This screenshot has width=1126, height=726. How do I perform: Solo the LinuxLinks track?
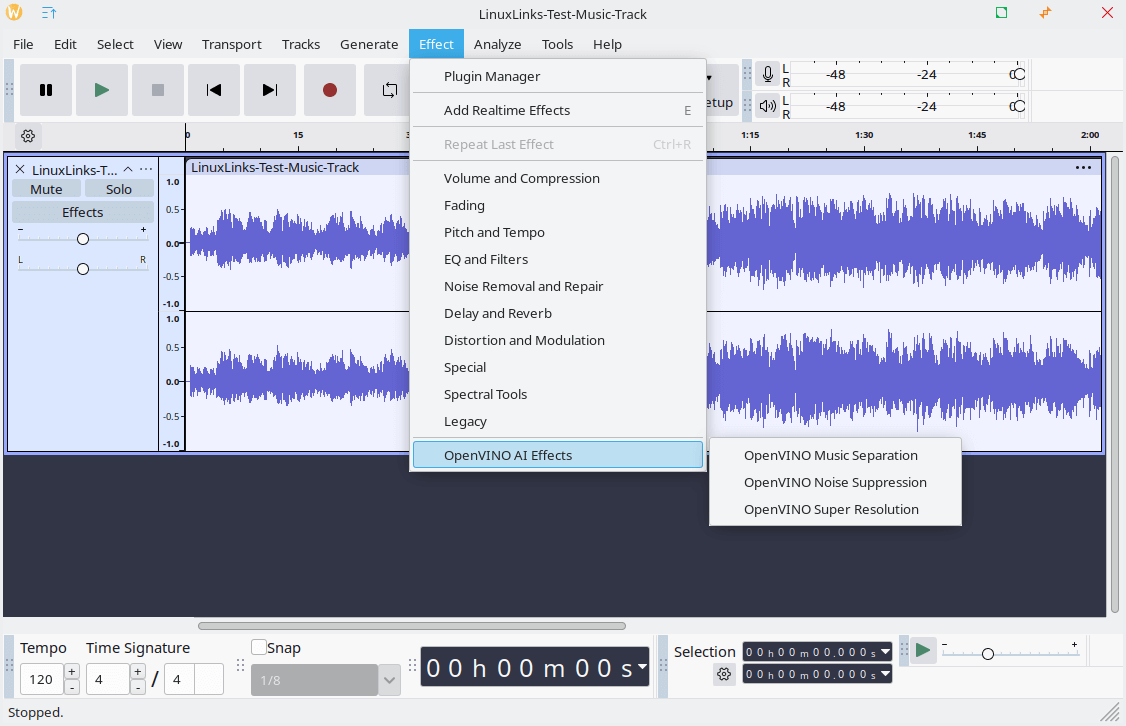(x=119, y=189)
